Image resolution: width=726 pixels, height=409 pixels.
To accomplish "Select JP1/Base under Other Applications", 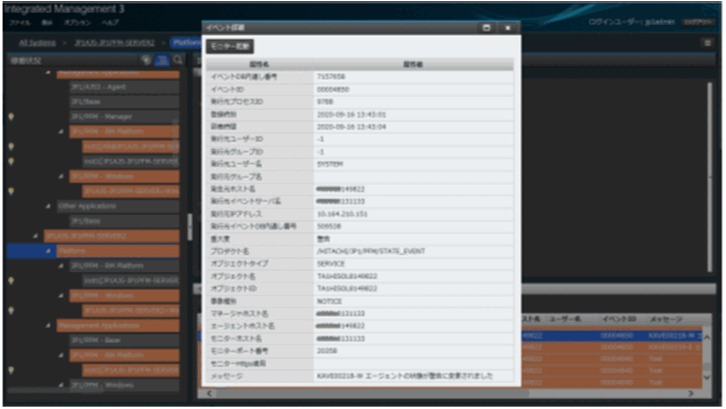I will click(x=124, y=221).
